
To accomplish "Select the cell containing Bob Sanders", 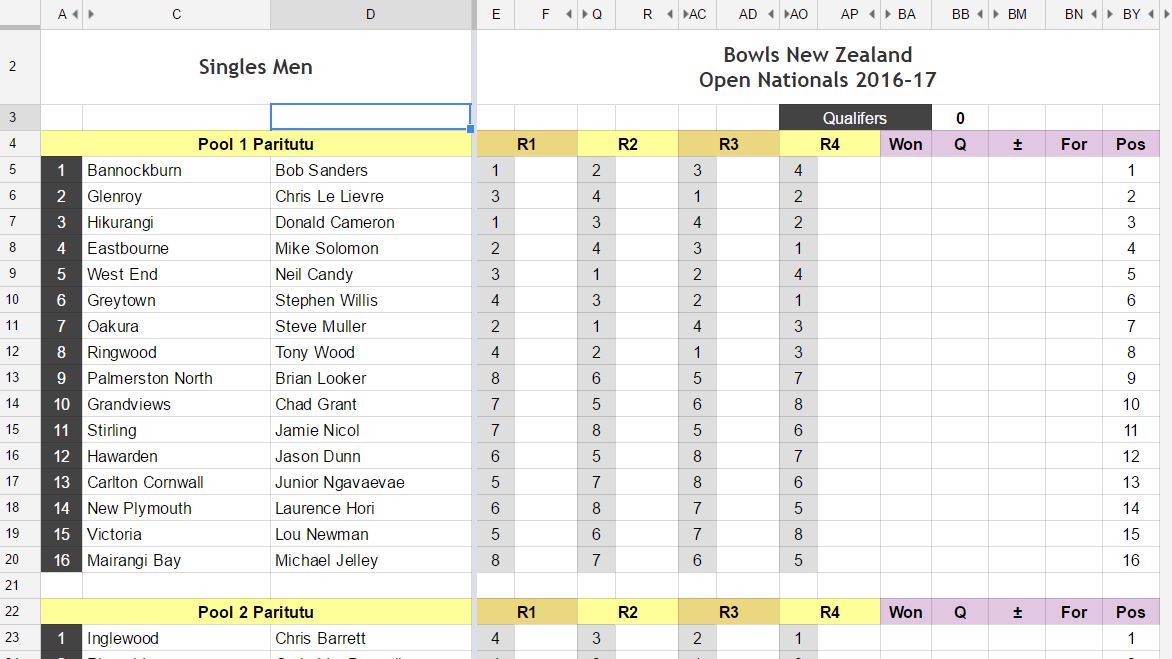I will click(372, 170).
